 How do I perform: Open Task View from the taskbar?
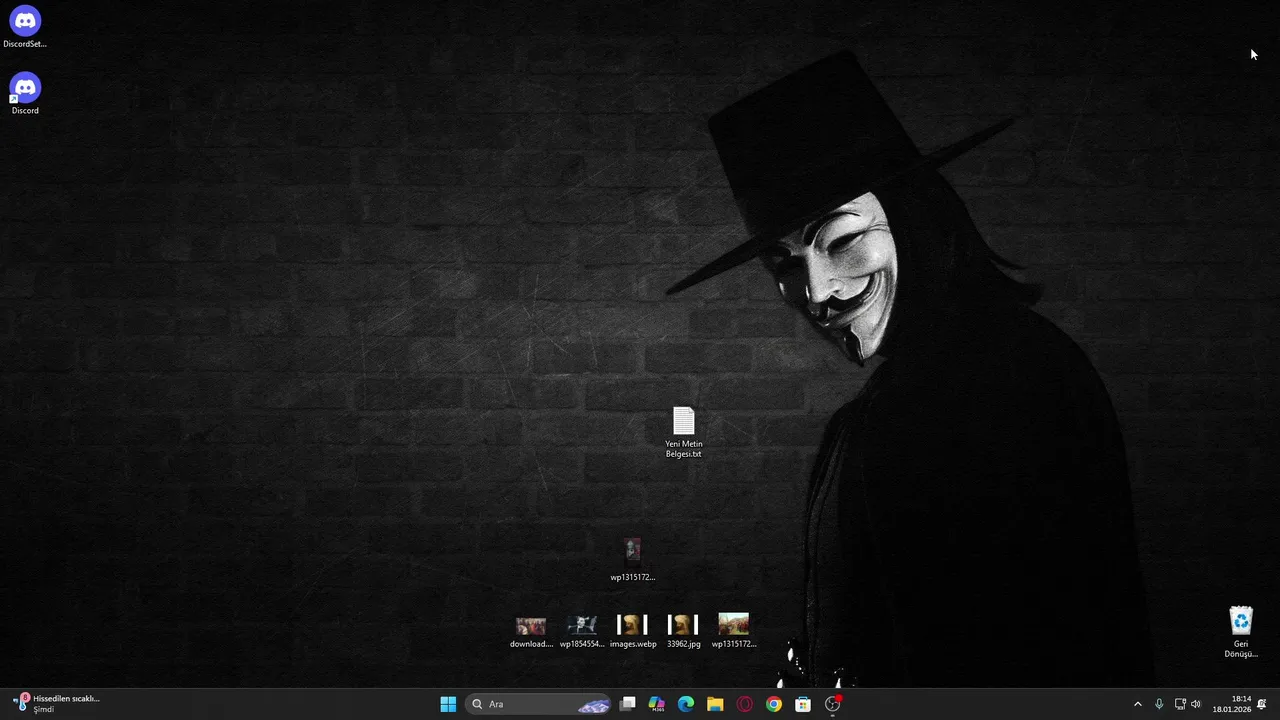pyautogui.click(x=628, y=704)
